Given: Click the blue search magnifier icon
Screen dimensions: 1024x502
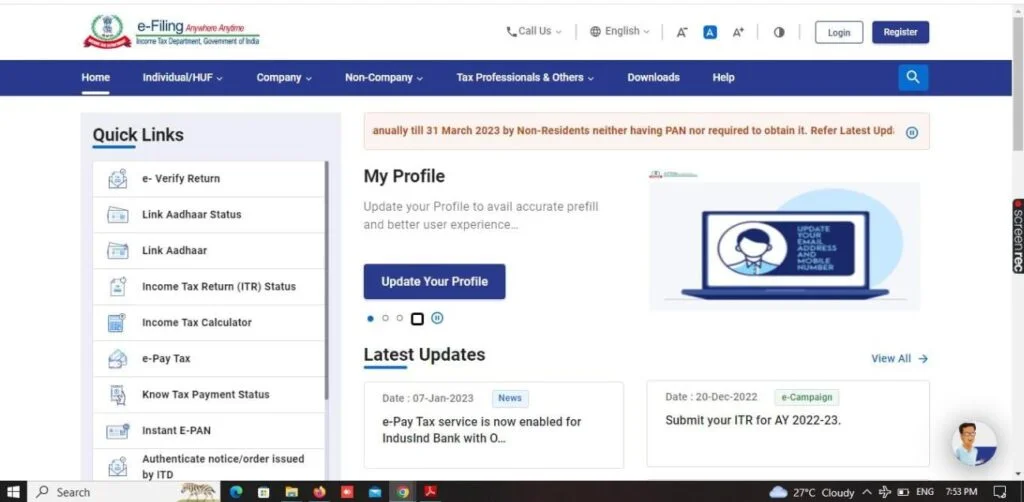Looking at the screenshot, I should (x=913, y=77).
